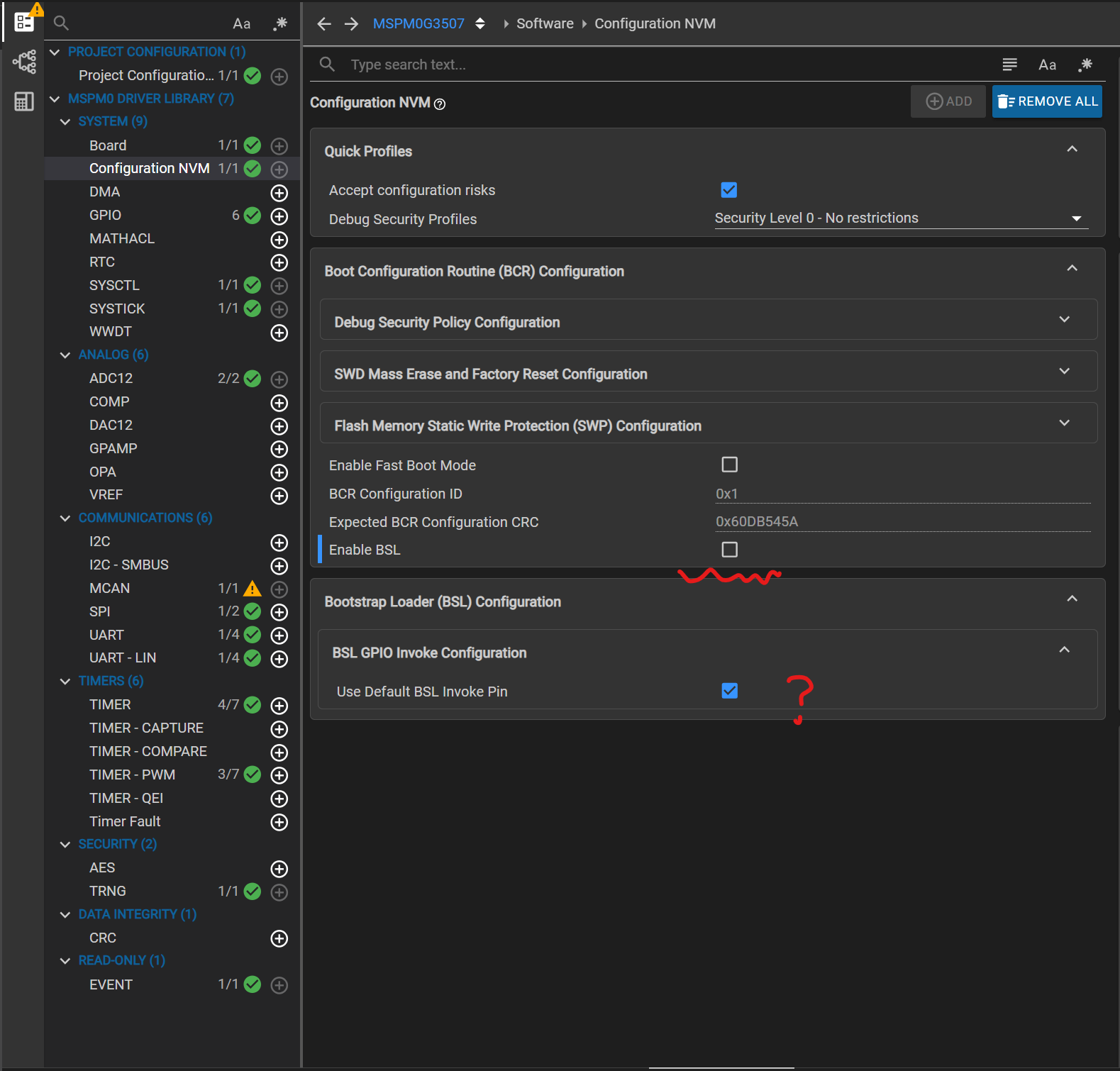Add an RTC module instance
The height and width of the screenshot is (1071, 1120).
279,262
